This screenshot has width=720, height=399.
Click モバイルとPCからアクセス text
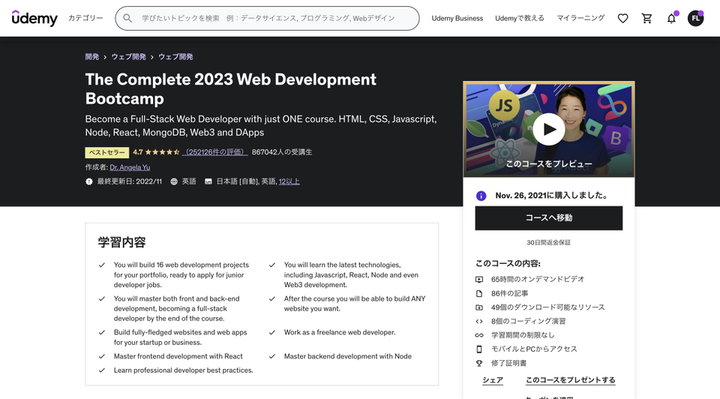pyautogui.click(x=534, y=349)
